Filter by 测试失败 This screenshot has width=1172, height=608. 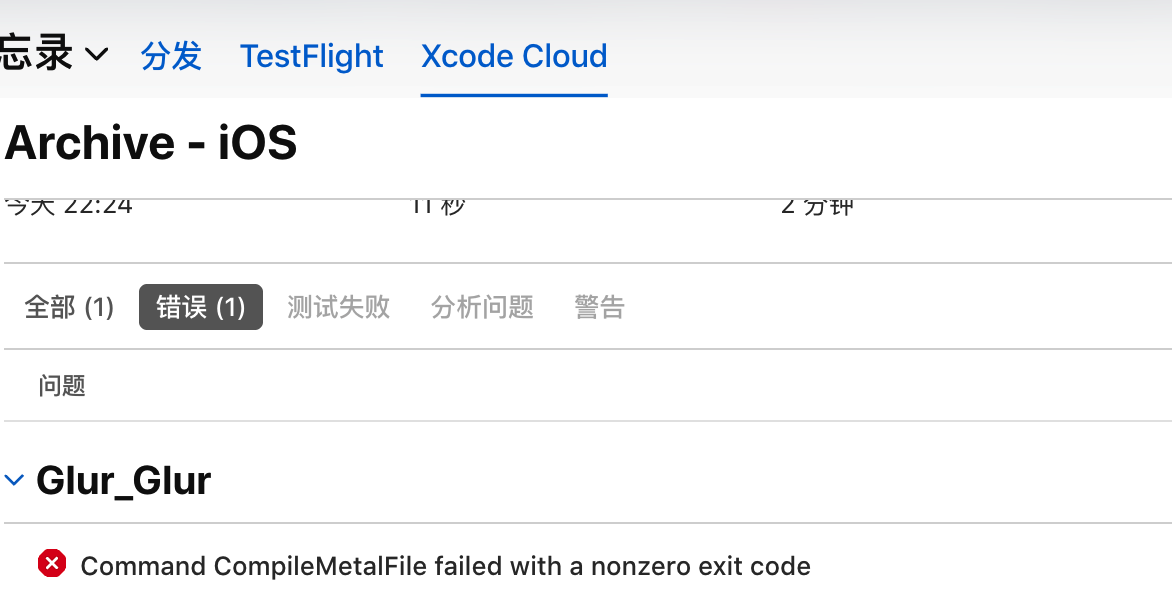[338, 307]
